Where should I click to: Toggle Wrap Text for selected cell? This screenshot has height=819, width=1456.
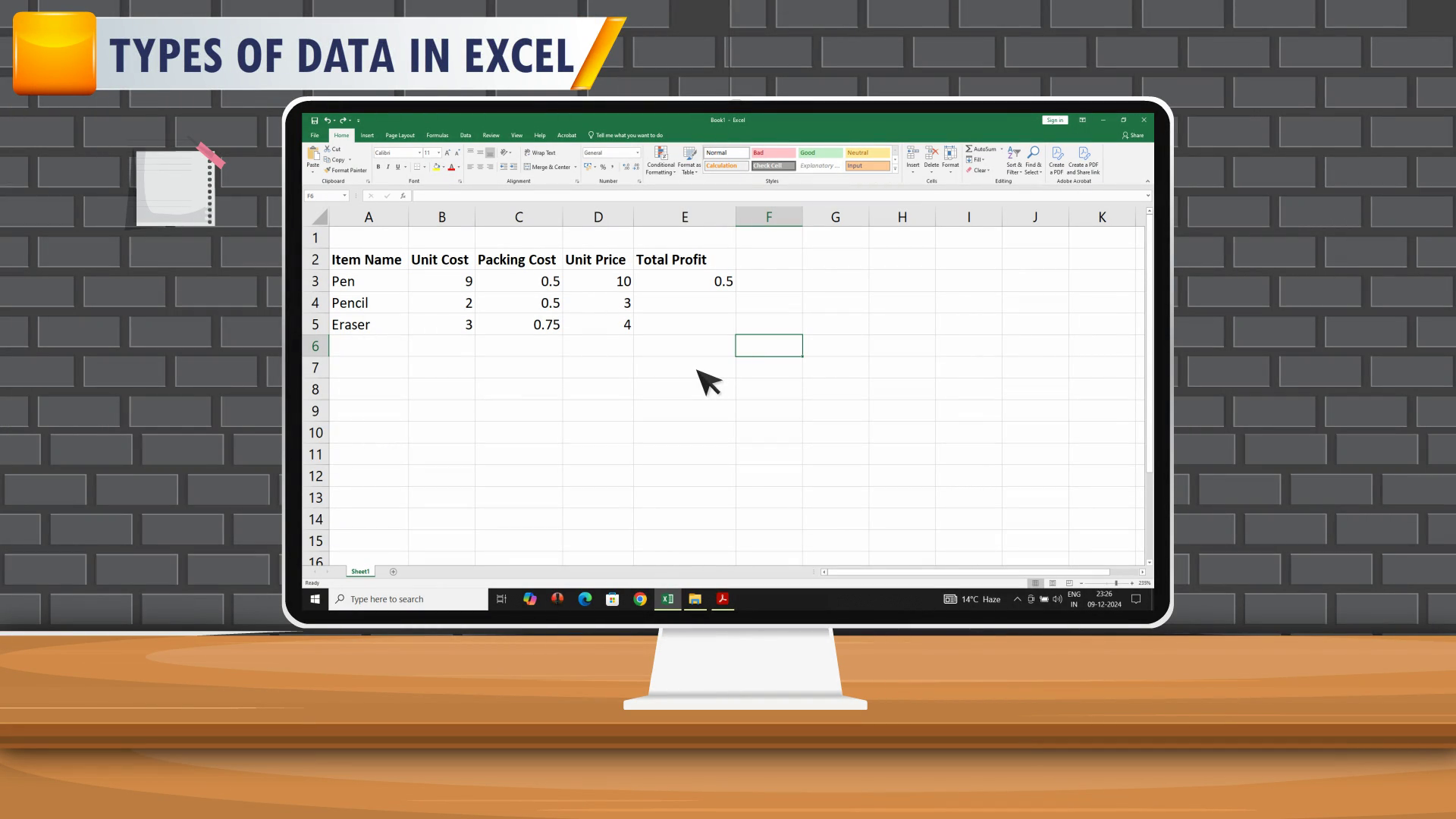539,152
